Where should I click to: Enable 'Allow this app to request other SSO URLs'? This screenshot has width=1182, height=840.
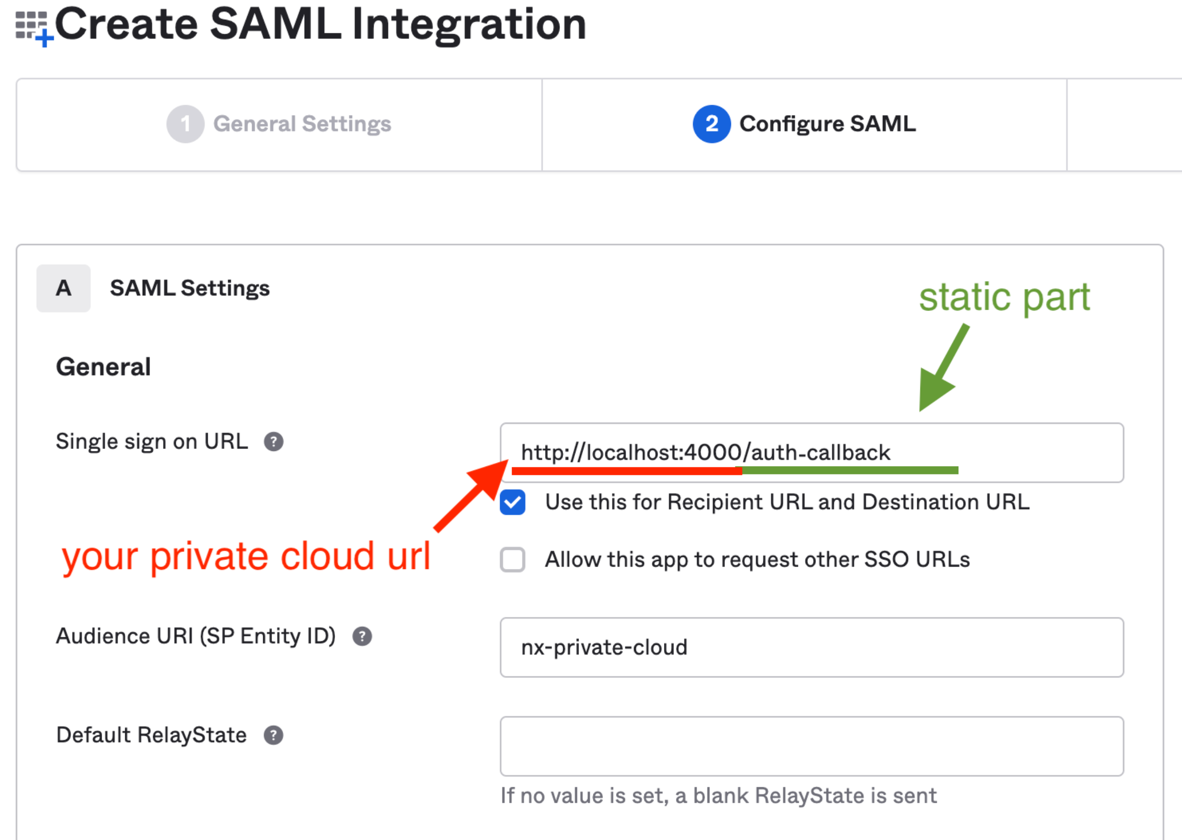tap(512, 559)
